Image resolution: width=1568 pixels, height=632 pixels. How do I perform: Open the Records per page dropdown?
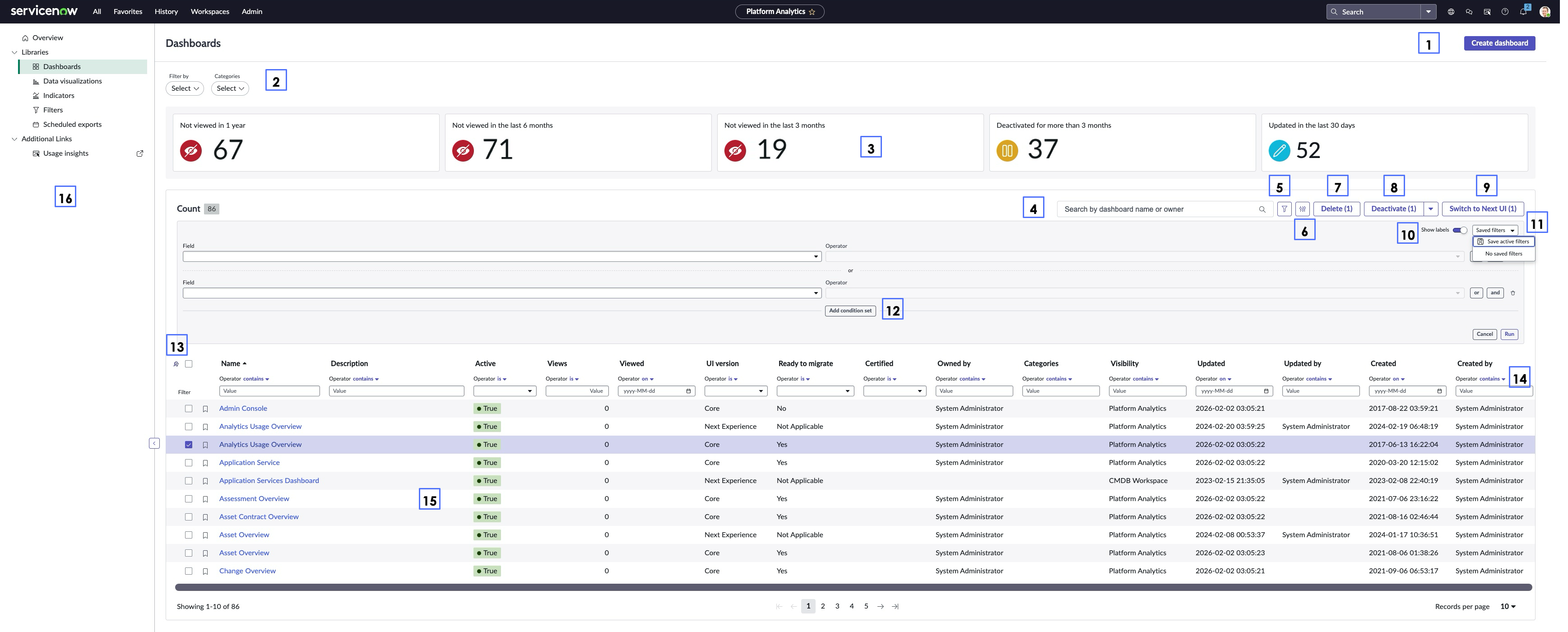(1508, 607)
